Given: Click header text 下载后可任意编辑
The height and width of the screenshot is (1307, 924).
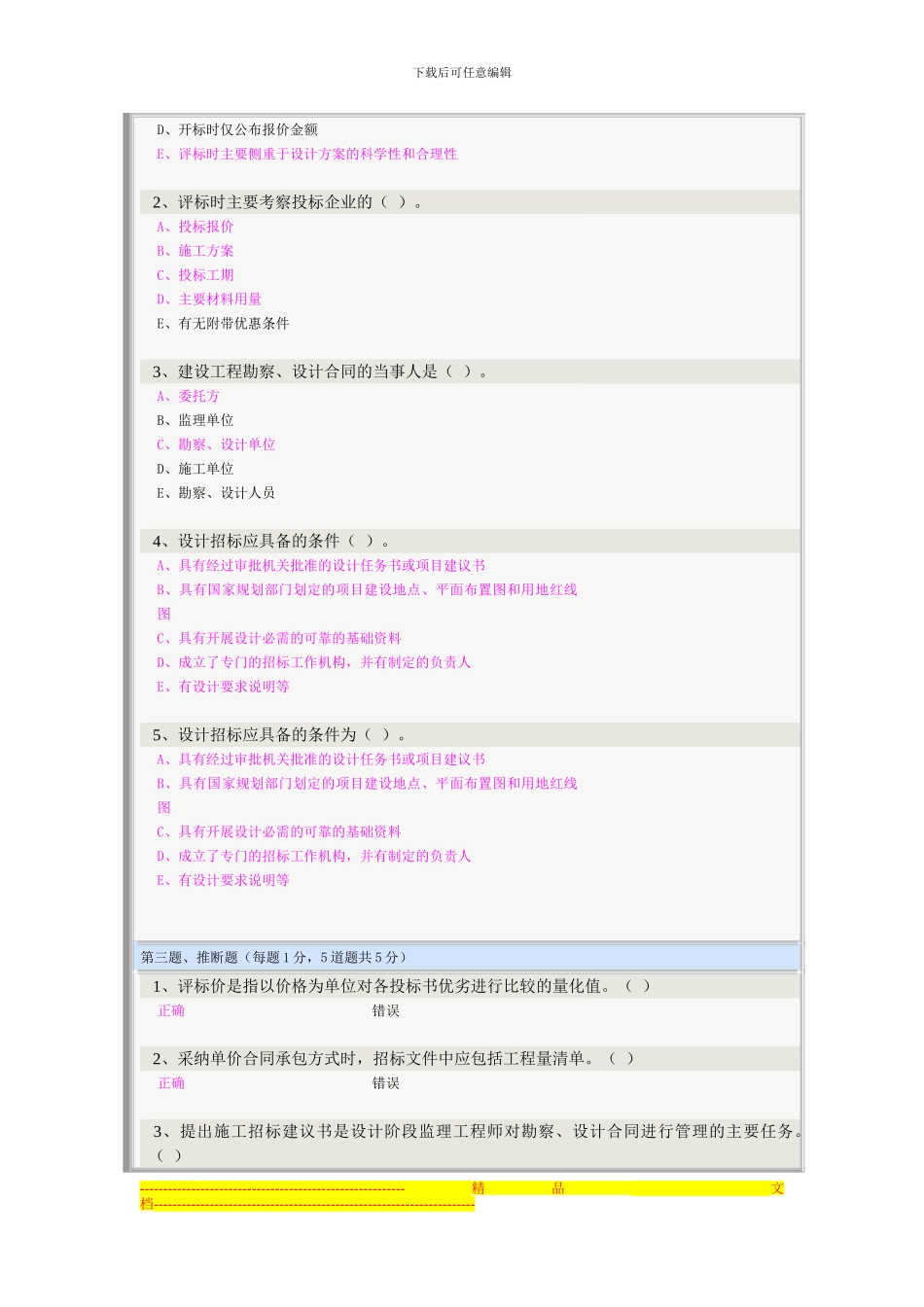Looking at the screenshot, I should (462, 72).
